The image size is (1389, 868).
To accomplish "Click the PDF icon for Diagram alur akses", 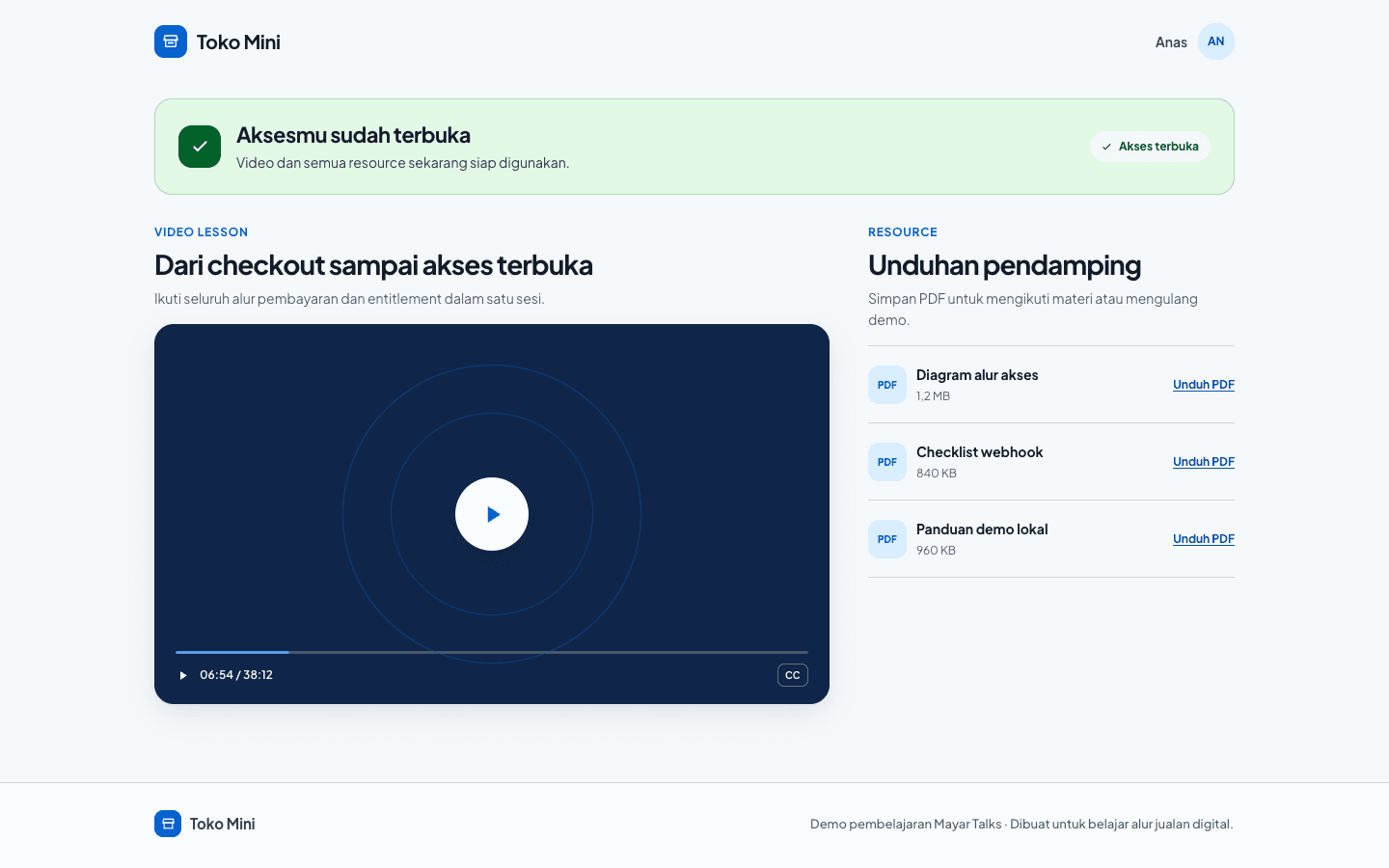I will click(887, 385).
